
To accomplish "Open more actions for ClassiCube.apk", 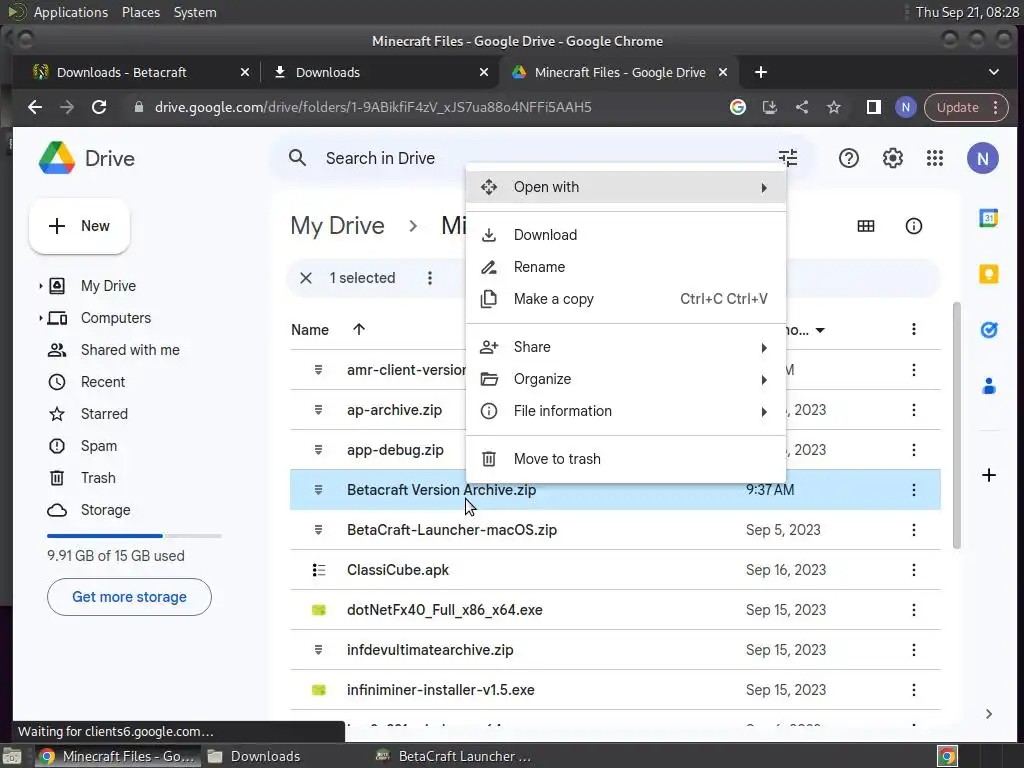I will pyautogui.click(x=913, y=570).
